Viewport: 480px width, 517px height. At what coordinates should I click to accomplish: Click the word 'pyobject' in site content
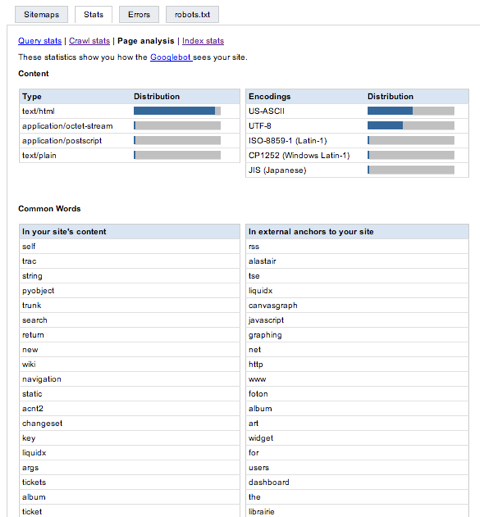point(38,291)
